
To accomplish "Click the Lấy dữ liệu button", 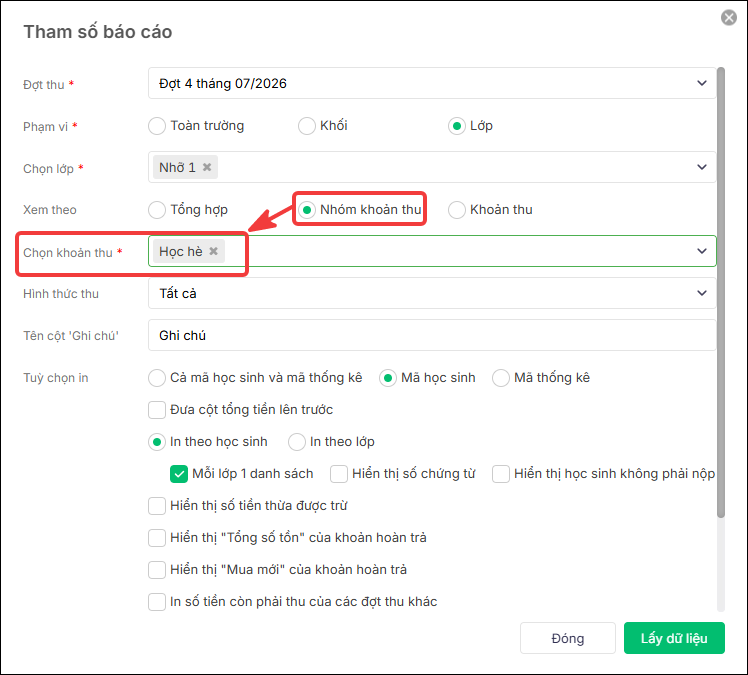I will 674,638.
